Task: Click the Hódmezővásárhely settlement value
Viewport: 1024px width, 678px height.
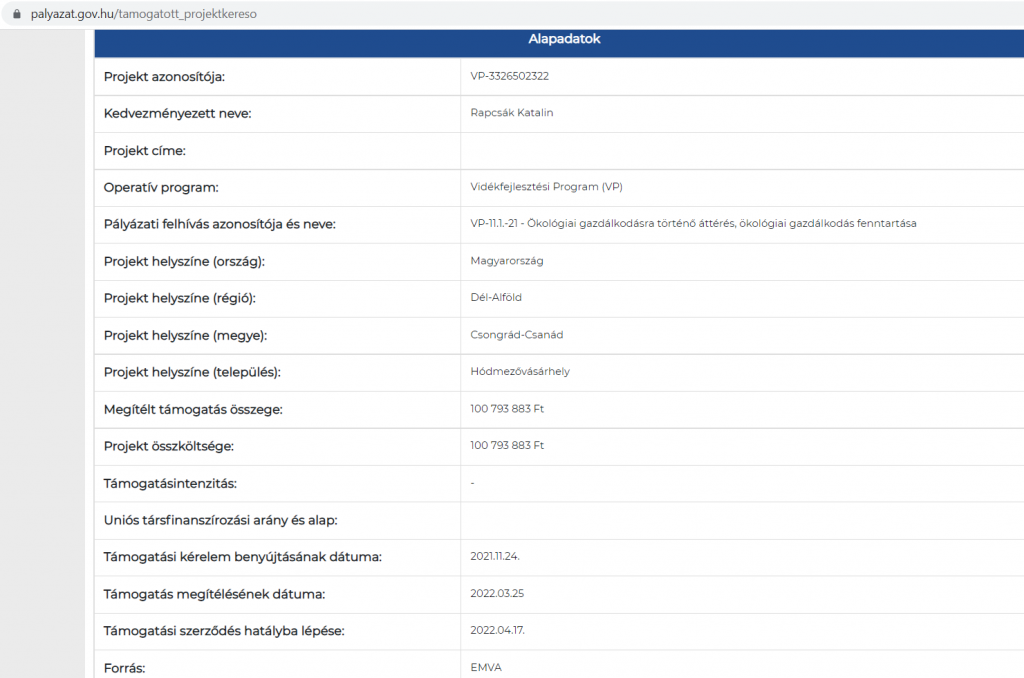Action: [520, 372]
